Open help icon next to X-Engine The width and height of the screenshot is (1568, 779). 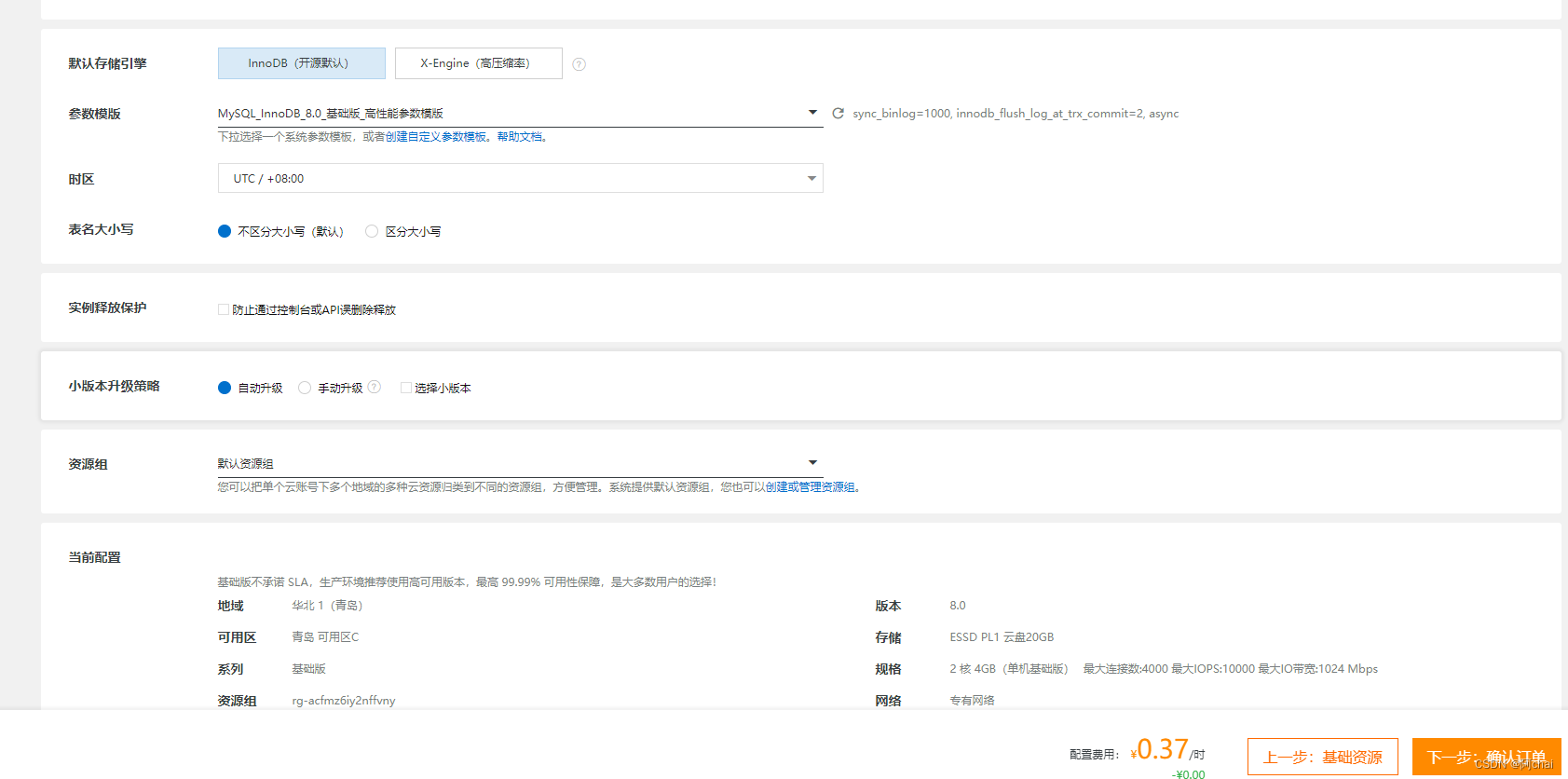pos(579,64)
